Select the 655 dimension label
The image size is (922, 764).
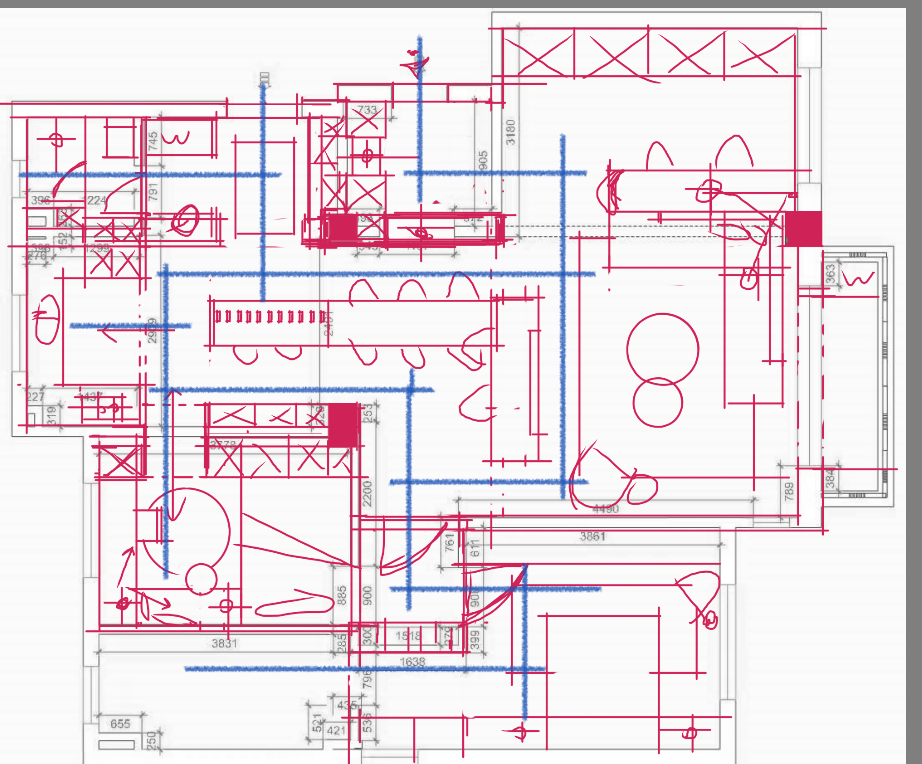click(120, 723)
